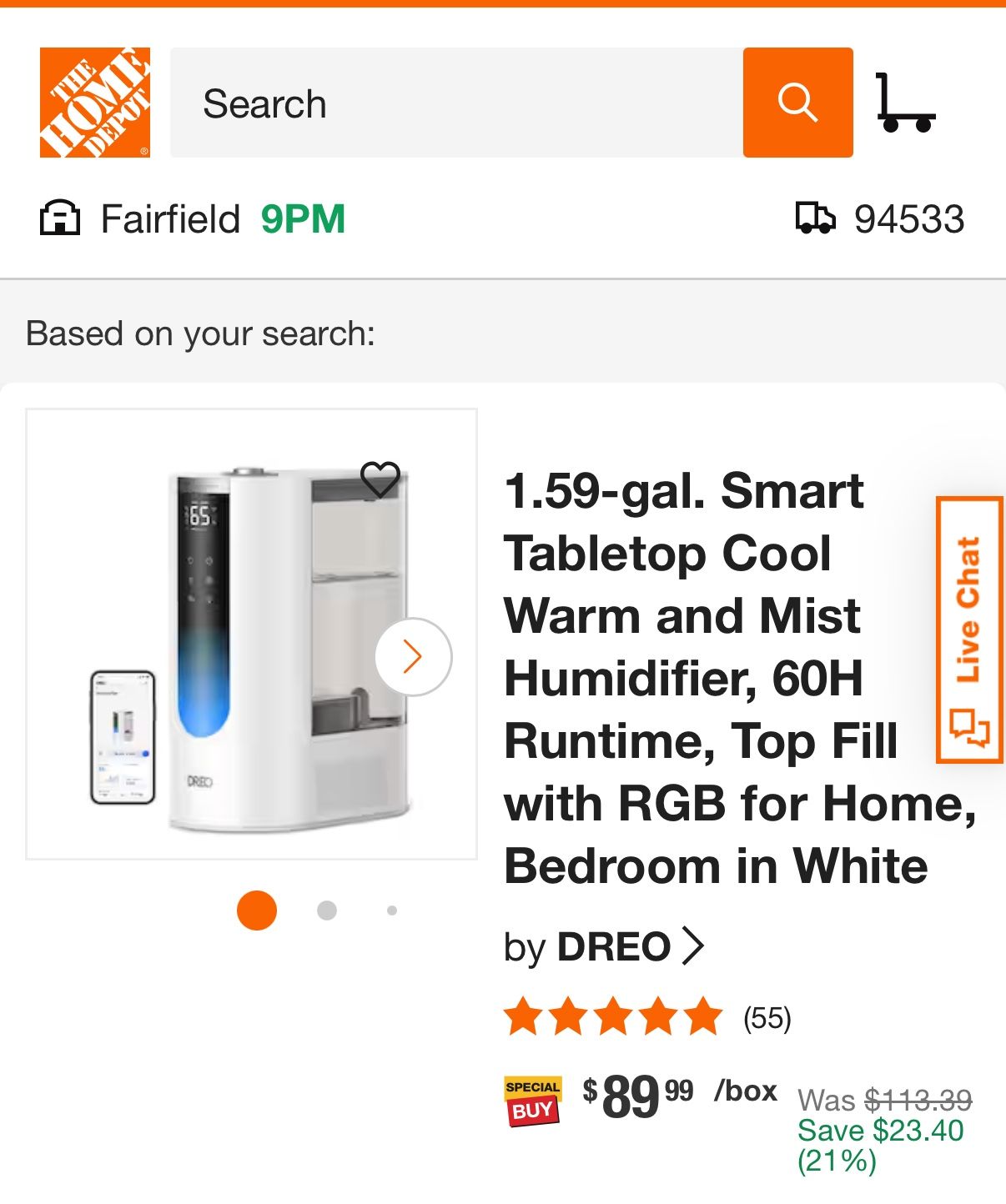The width and height of the screenshot is (1006, 1204).
Task: Click the store icon beside Fairfield
Action: 60,218
